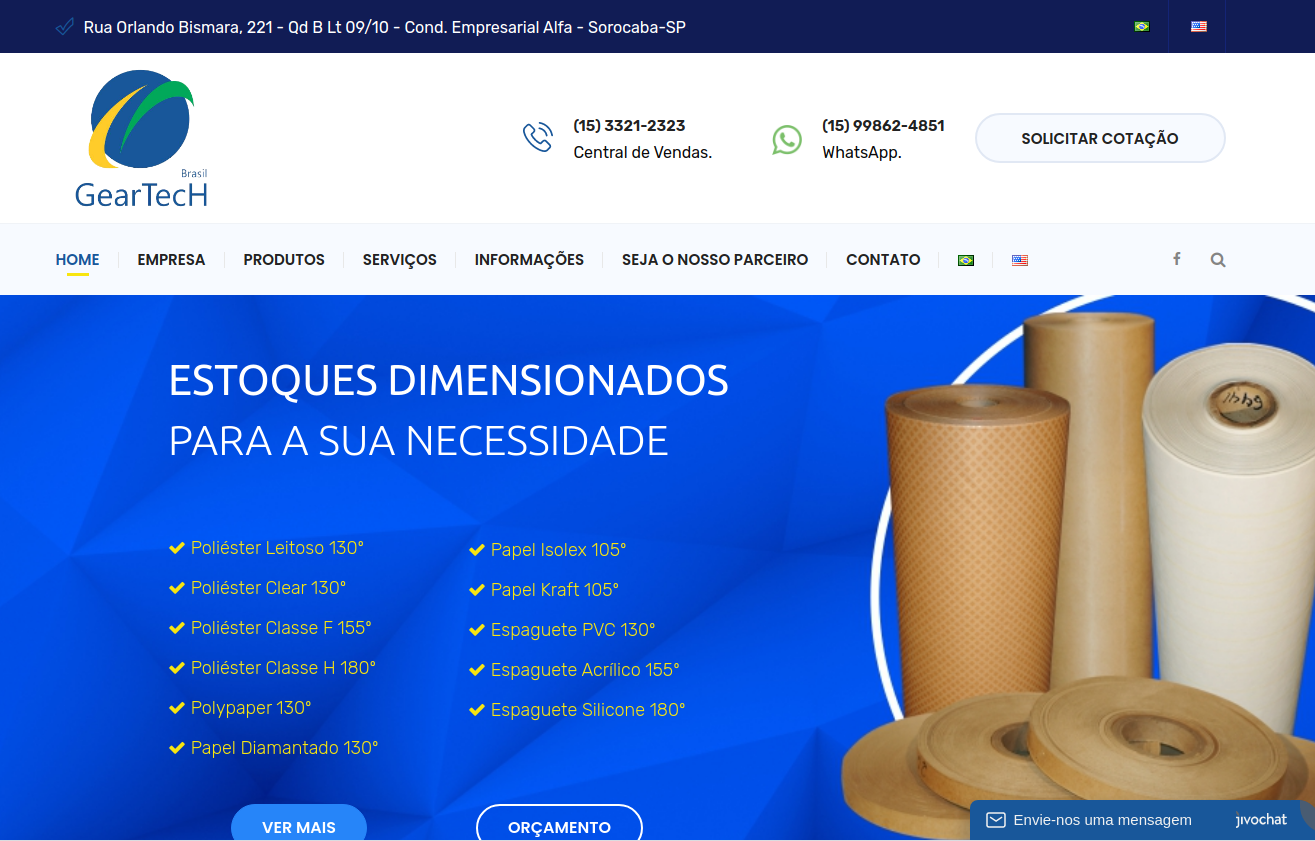Select Seja o Nosso Parceiro menu item
The width and height of the screenshot is (1315, 841).
point(714,260)
